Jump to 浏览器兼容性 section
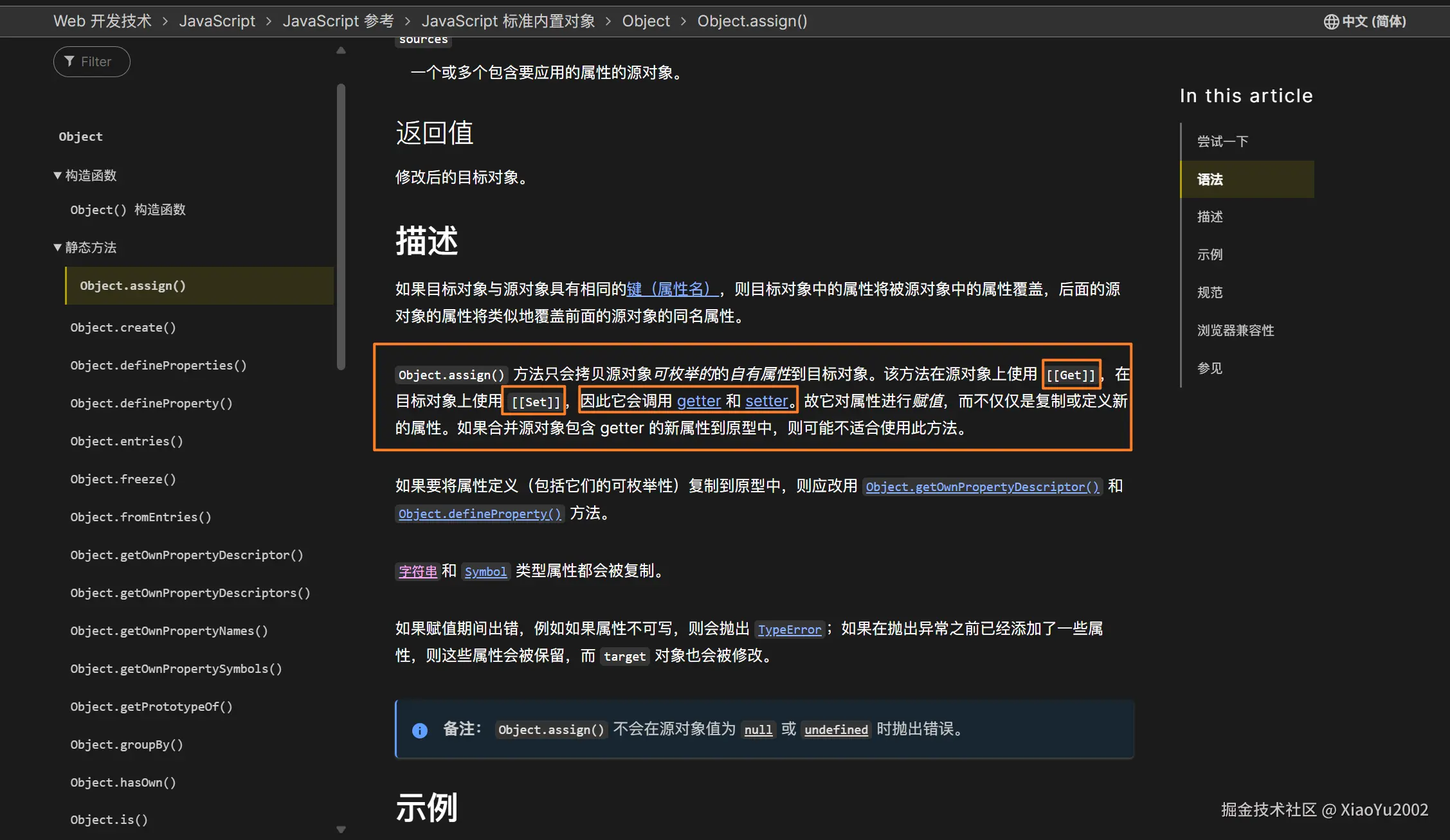Image resolution: width=1450 pixels, height=840 pixels. (1235, 330)
